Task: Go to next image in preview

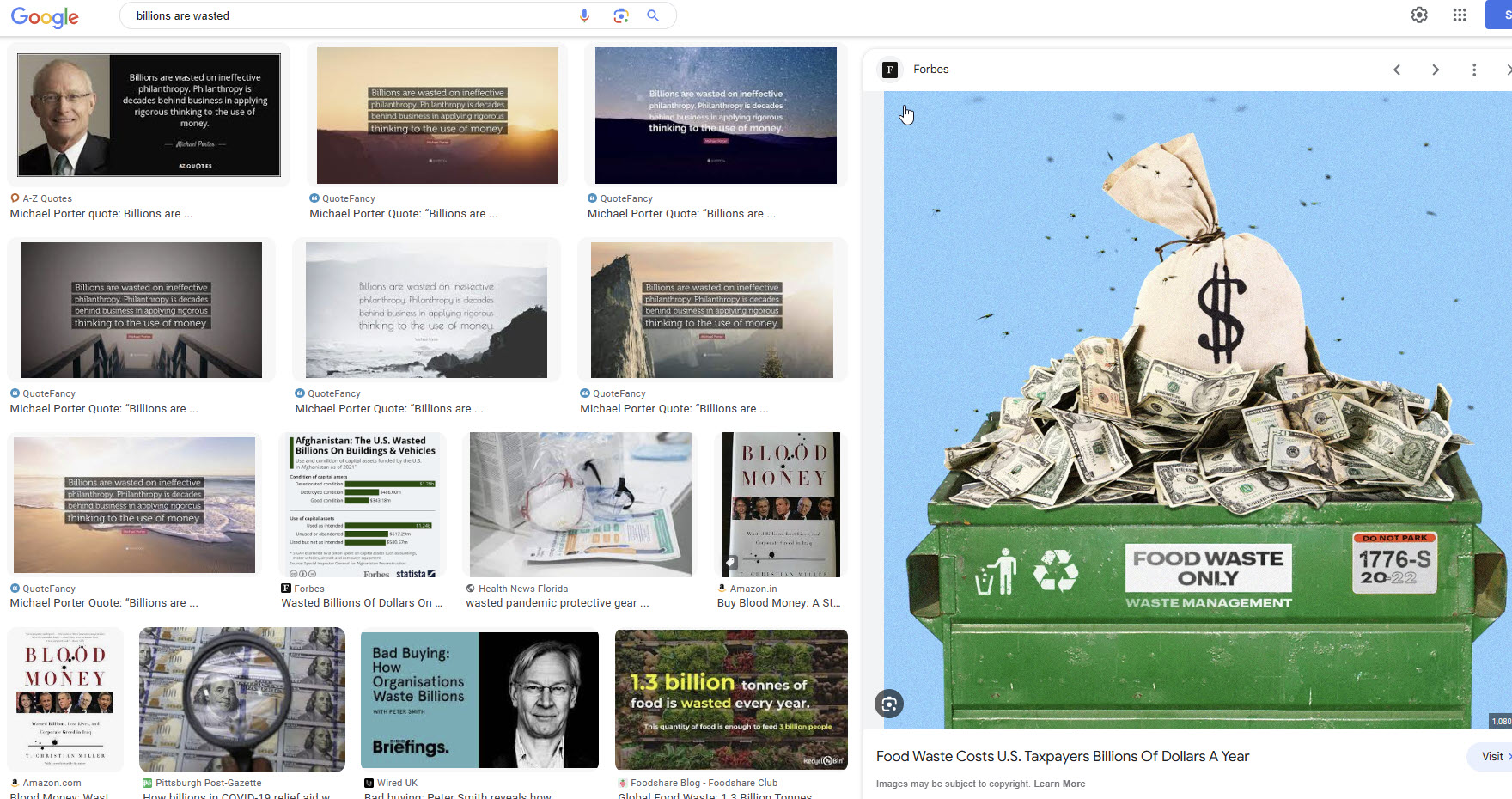Action: click(1435, 70)
